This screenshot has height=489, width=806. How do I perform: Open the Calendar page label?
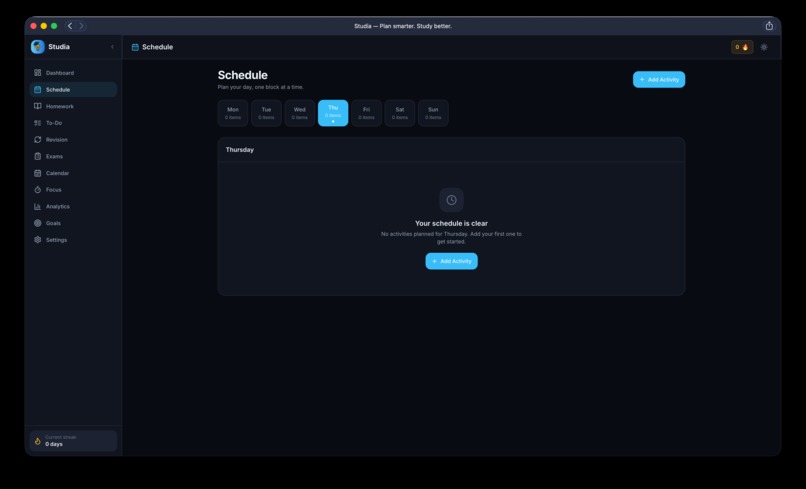point(57,173)
